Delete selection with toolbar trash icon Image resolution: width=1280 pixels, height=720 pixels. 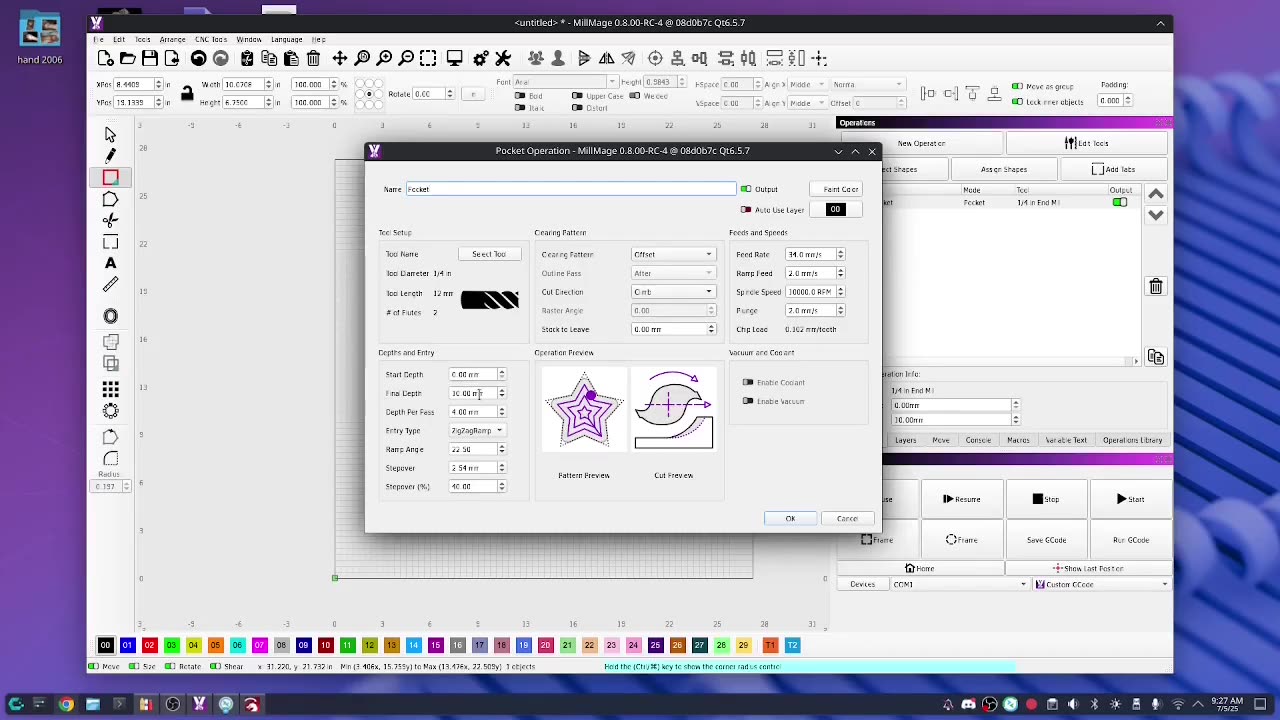(313, 59)
